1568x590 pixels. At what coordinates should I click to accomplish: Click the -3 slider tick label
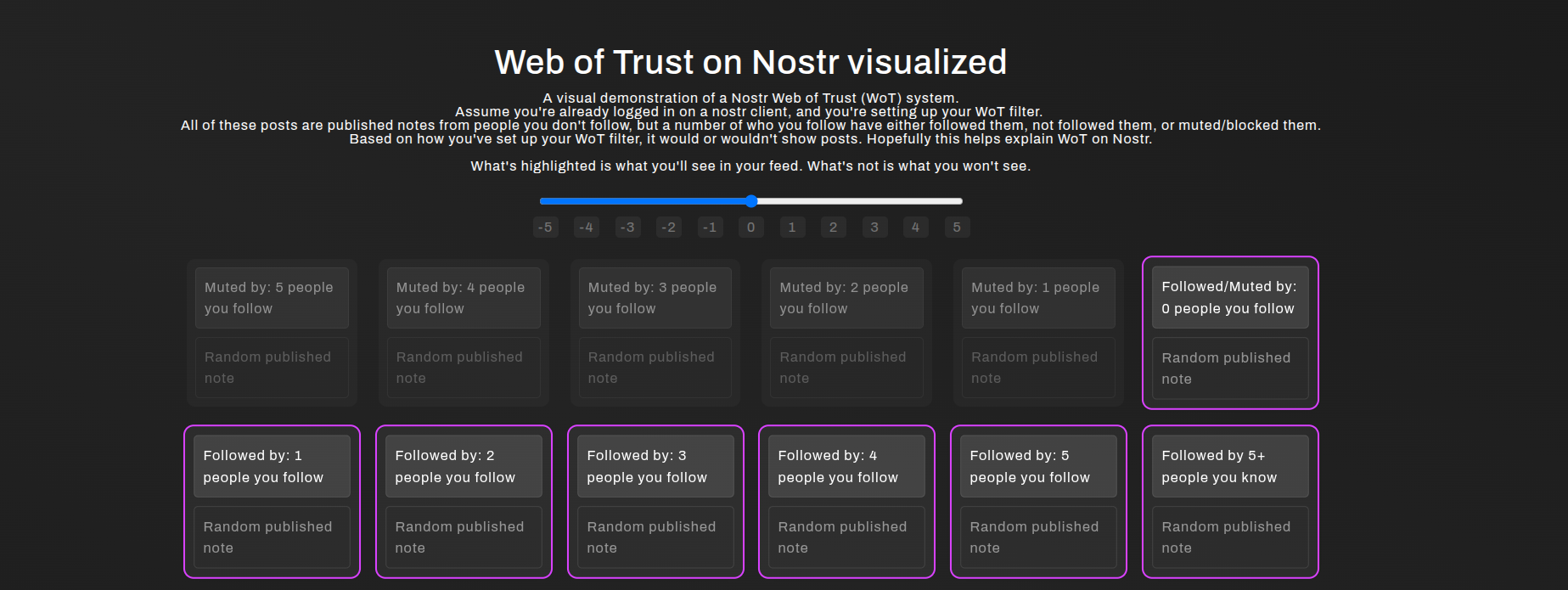coord(627,228)
